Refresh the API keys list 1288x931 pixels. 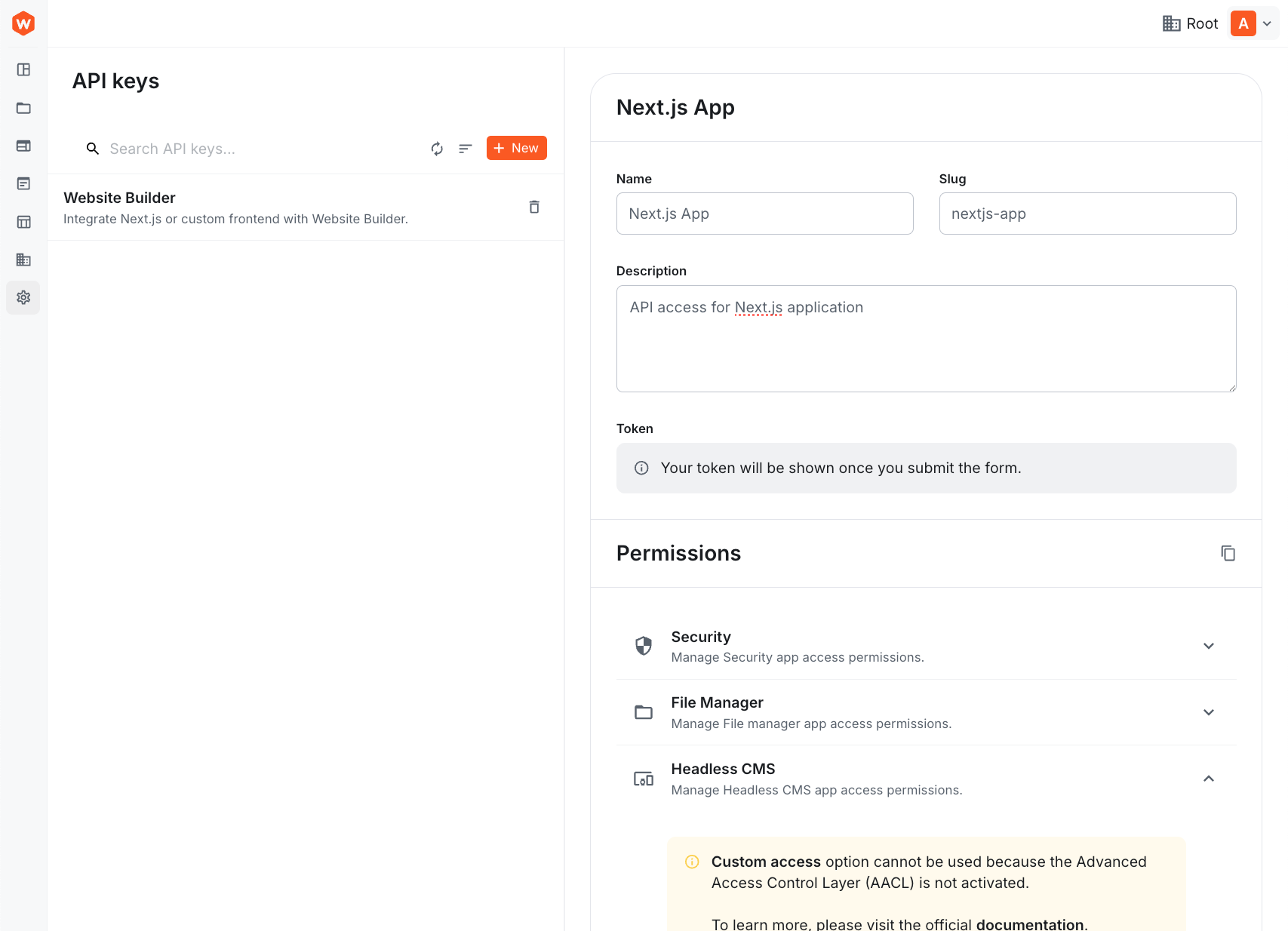tap(437, 149)
